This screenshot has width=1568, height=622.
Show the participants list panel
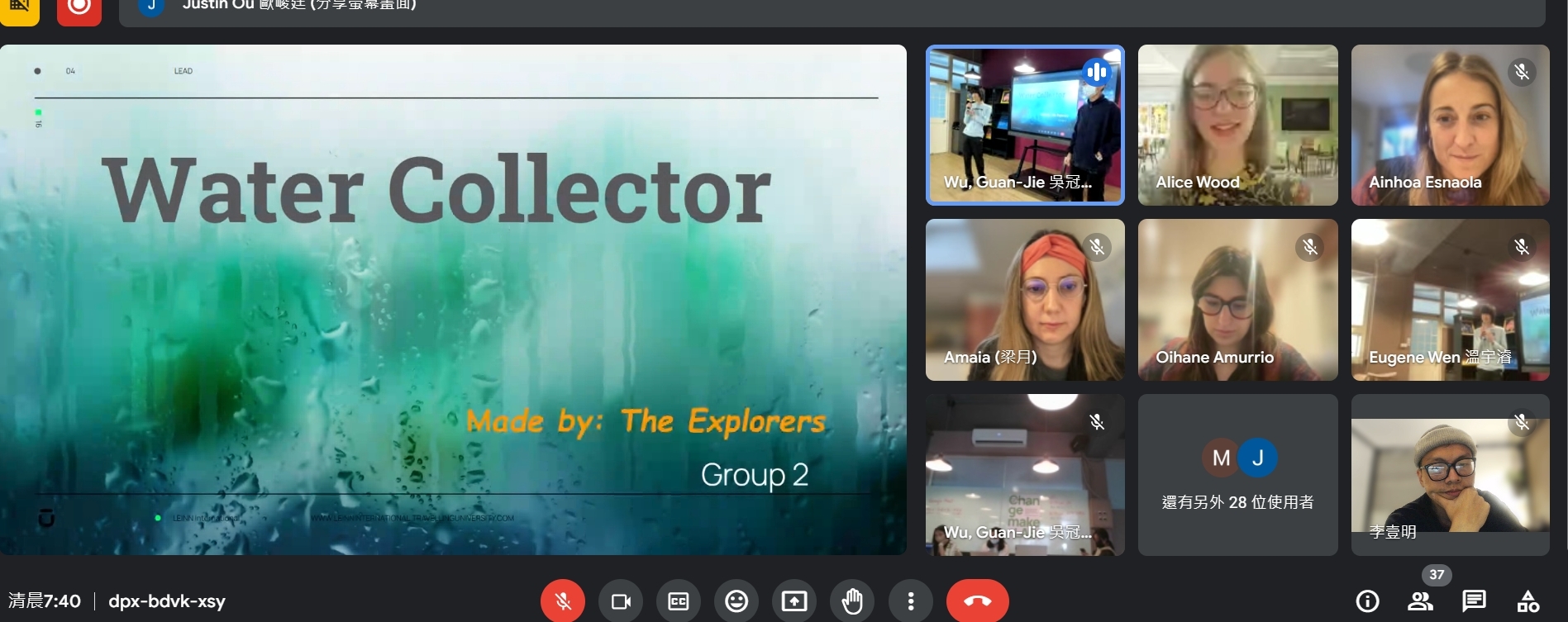pos(1420,601)
